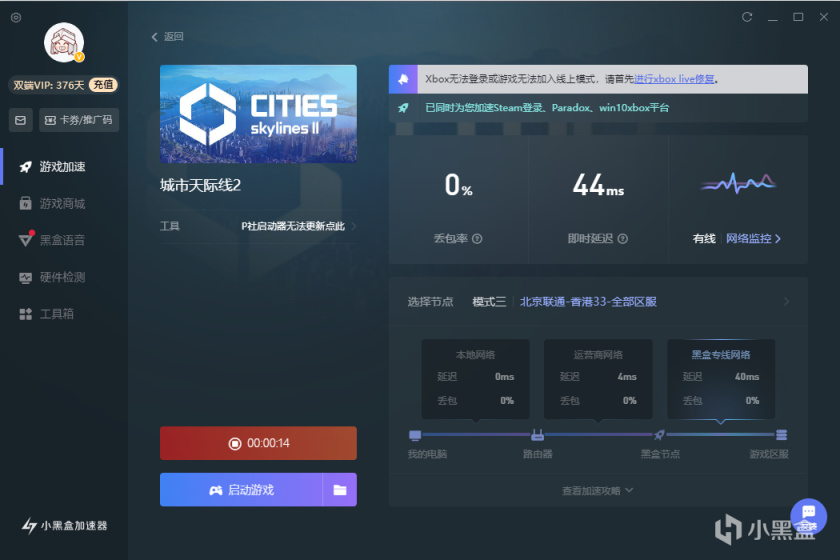
Task: Click 小黑盒加速器 logo at bottom-left
Action: (64, 526)
